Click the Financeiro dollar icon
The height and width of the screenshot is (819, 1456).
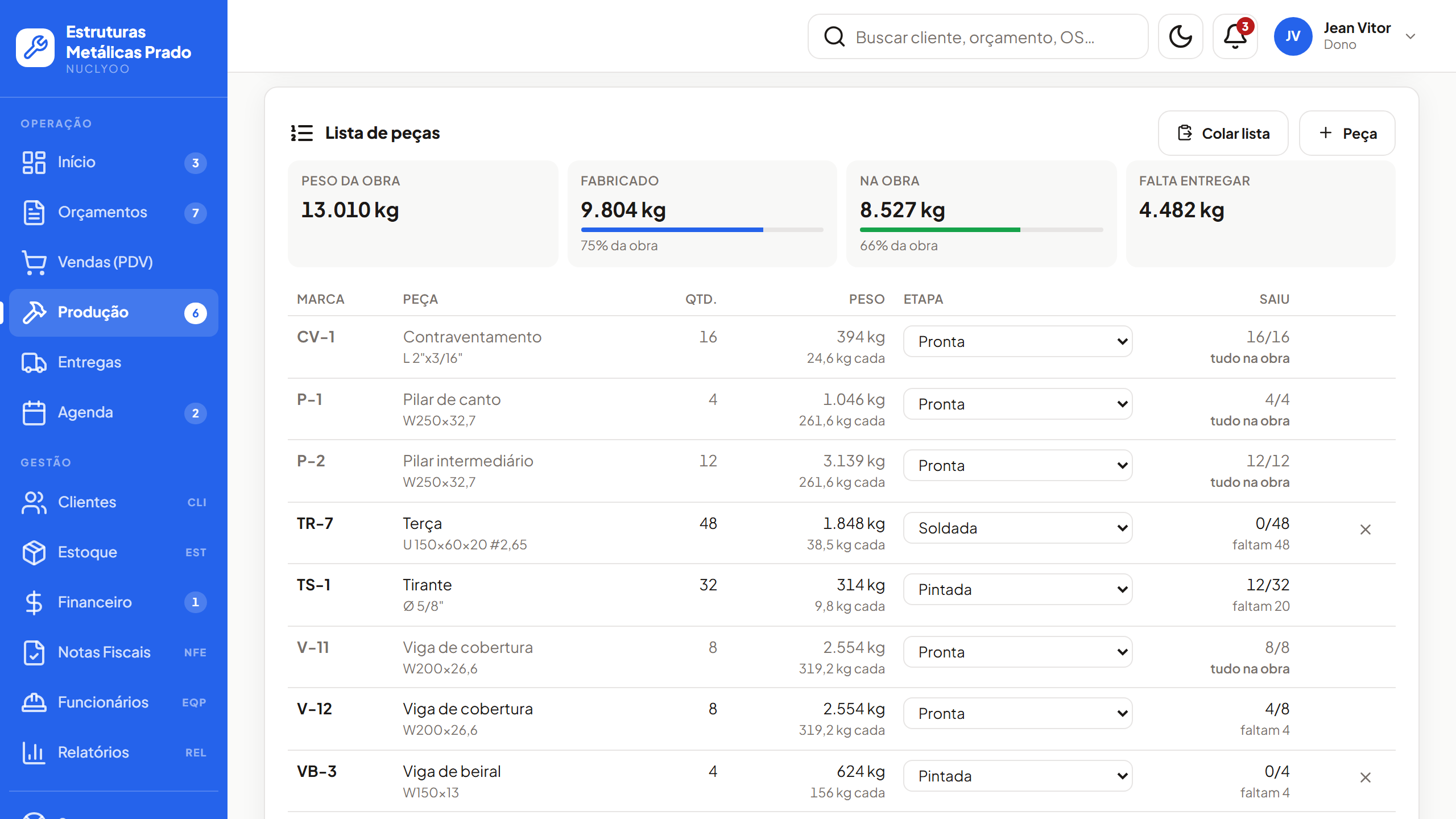(x=34, y=603)
